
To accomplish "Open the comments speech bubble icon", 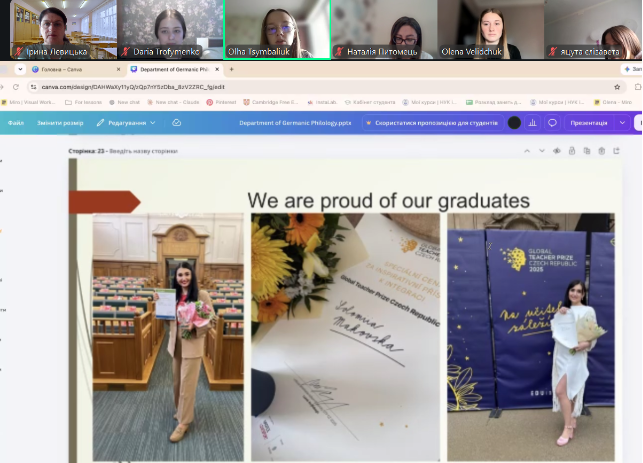I will click(x=552, y=123).
